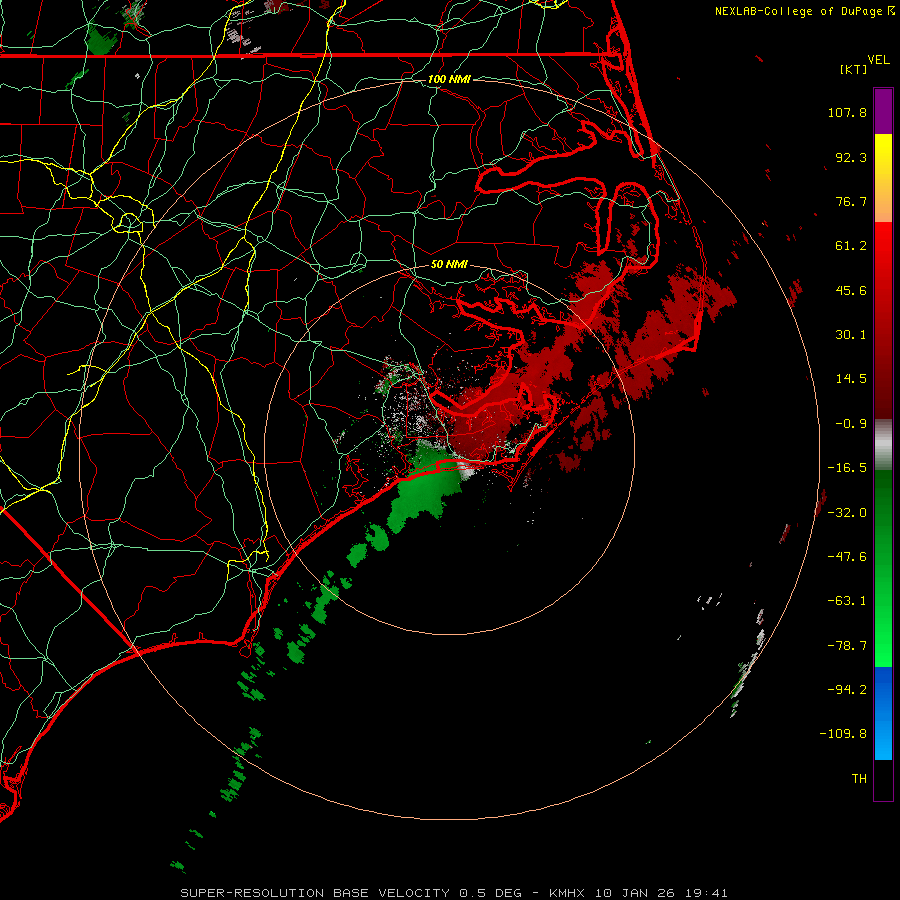Image resolution: width=900 pixels, height=900 pixels.
Task: Click the [KT] units label
Action: tap(854, 69)
